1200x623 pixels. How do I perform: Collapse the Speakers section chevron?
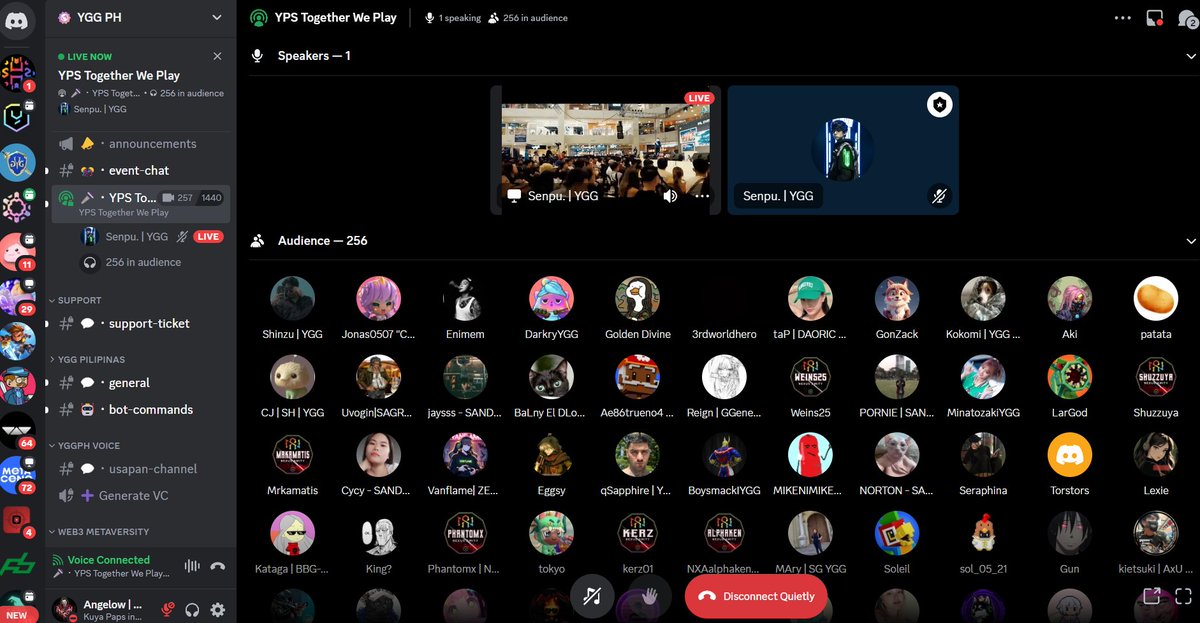click(1190, 56)
